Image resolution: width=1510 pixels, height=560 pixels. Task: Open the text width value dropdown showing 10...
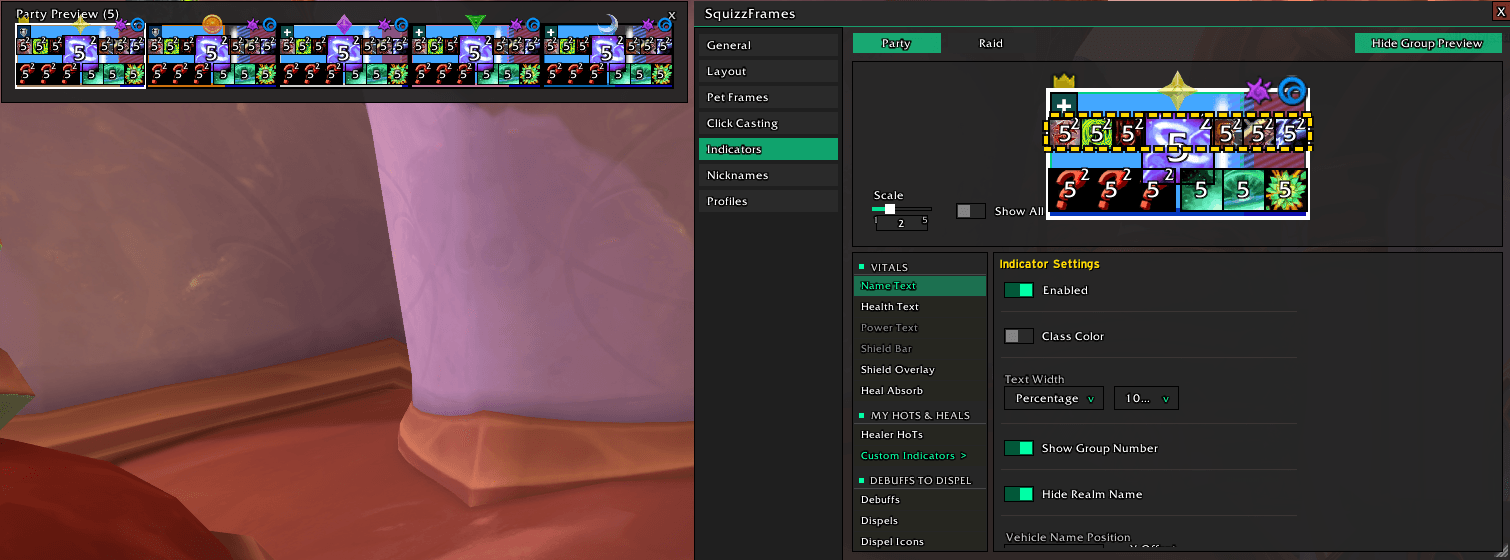[x=1147, y=398]
